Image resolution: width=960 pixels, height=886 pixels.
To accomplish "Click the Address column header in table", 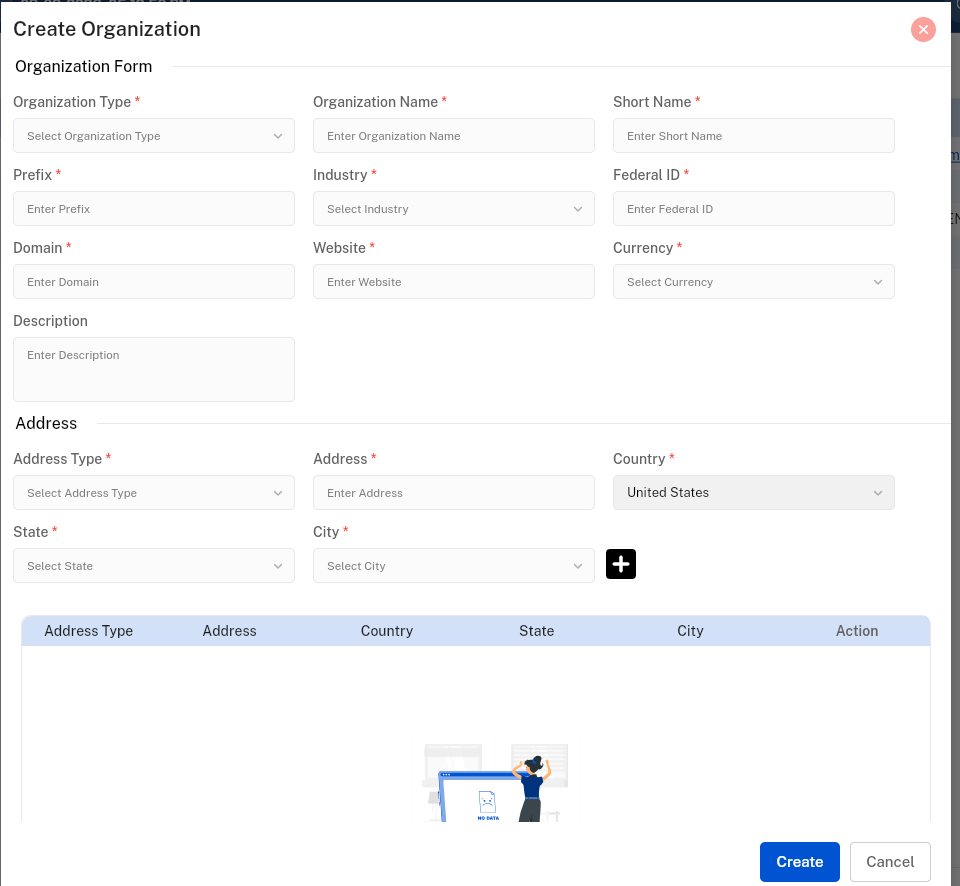I will (230, 631).
